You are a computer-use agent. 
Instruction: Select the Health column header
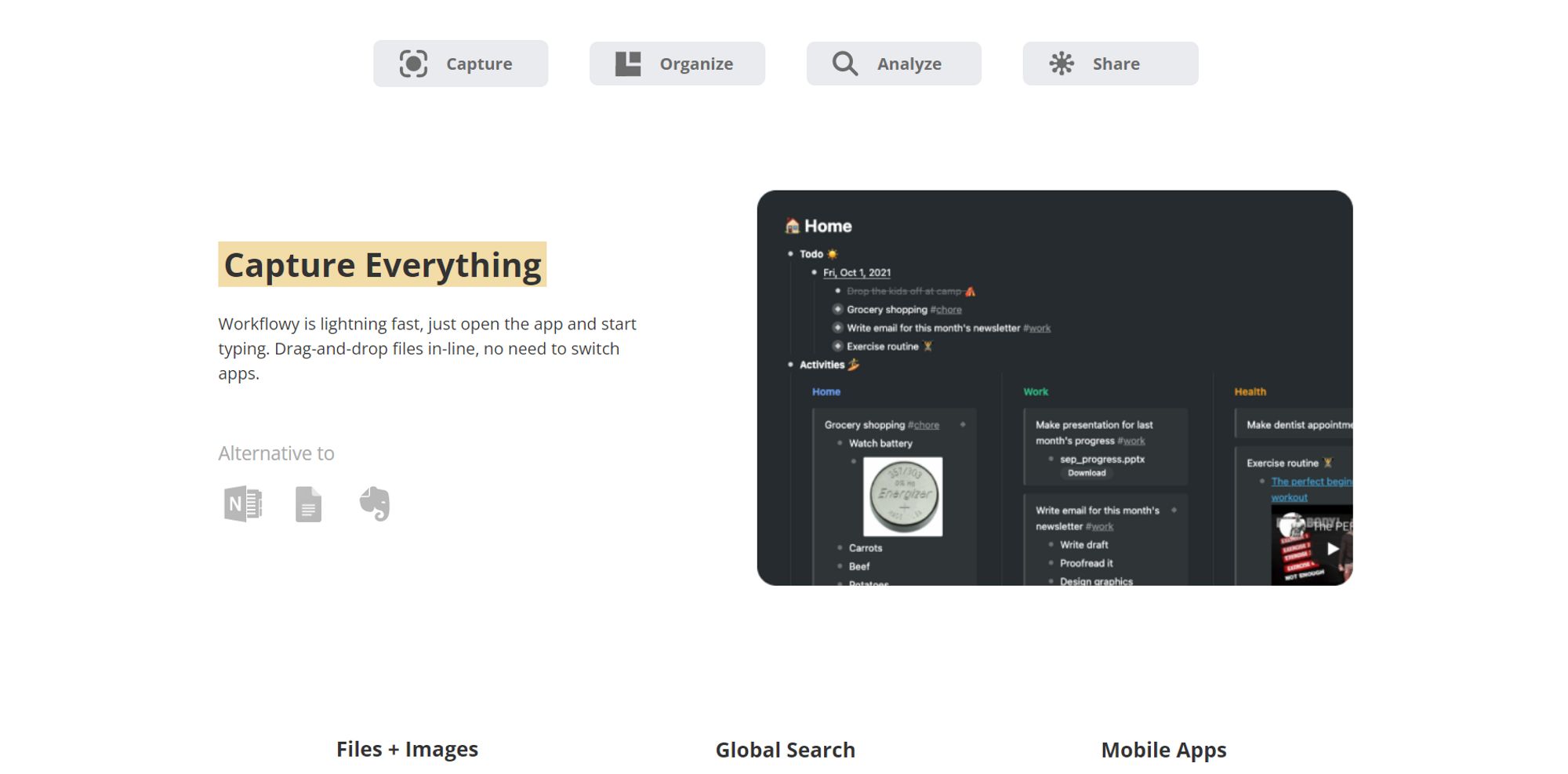[1250, 391]
